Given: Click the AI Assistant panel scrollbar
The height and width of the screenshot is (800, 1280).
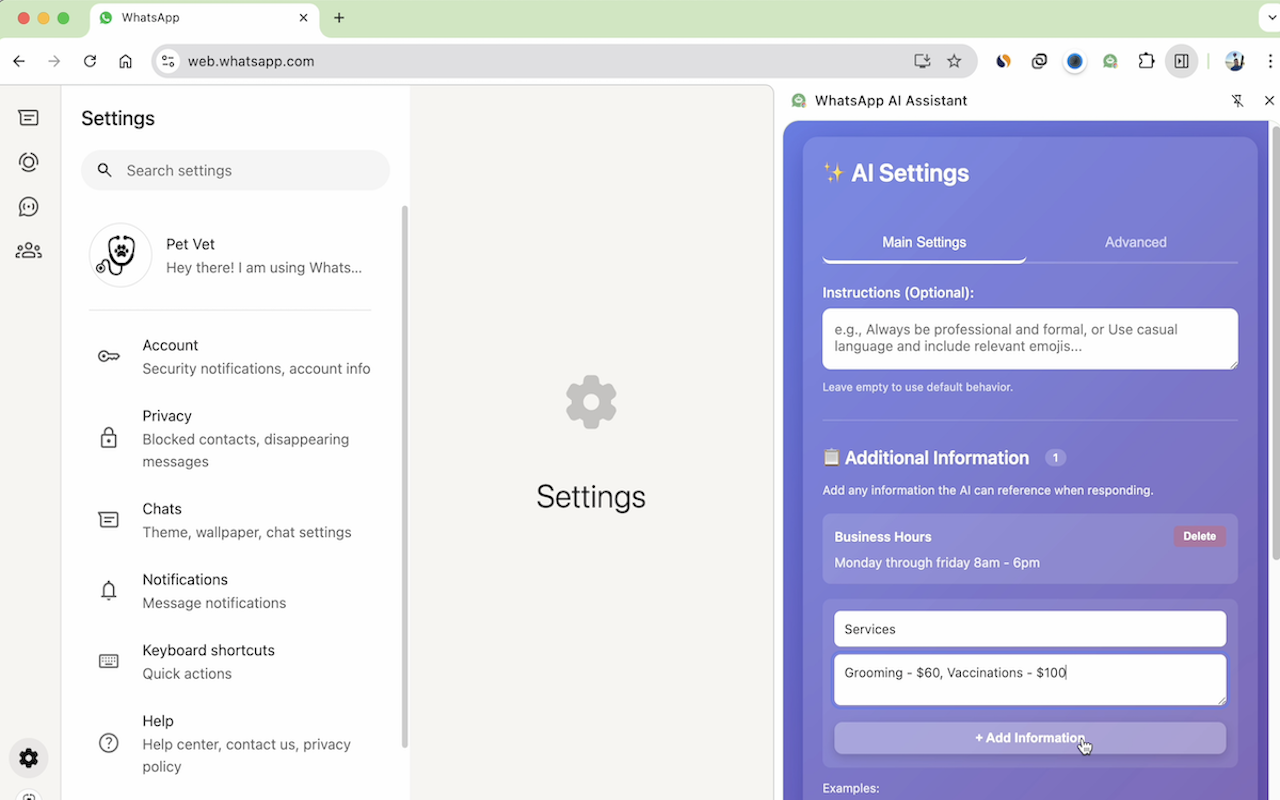Looking at the screenshot, I should [x=1275, y=342].
